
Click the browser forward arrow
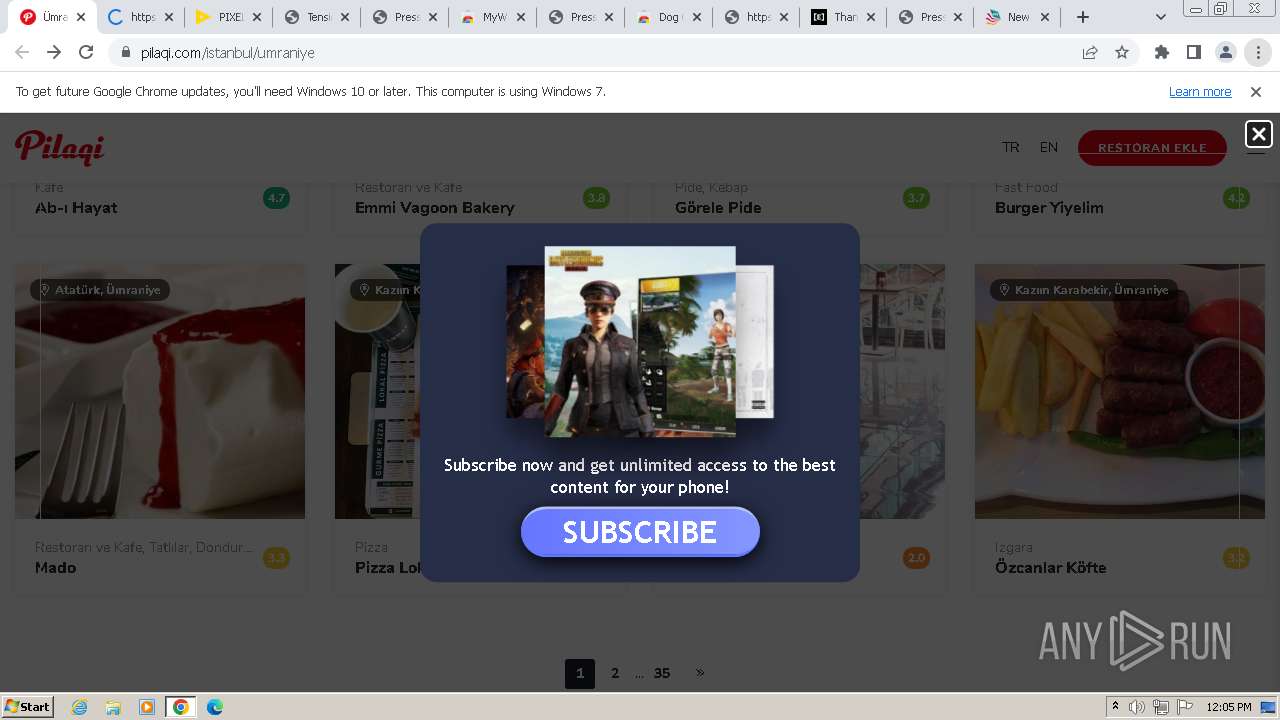coord(54,52)
